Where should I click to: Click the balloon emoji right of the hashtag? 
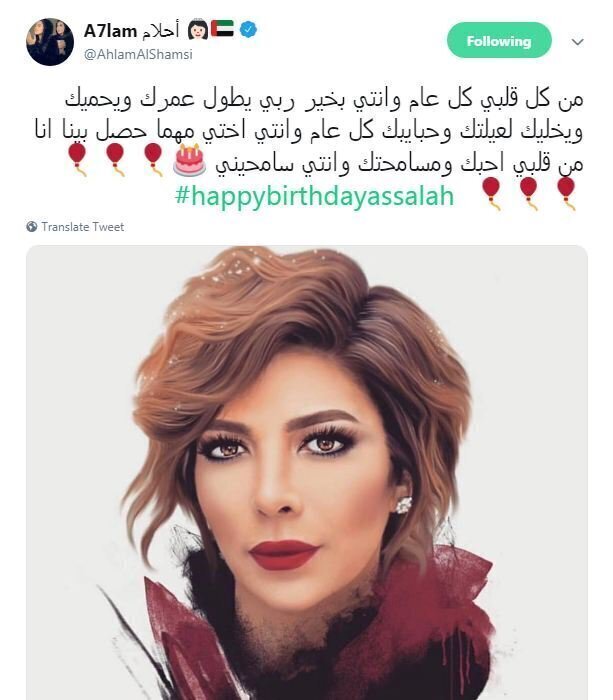tap(492, 193)
